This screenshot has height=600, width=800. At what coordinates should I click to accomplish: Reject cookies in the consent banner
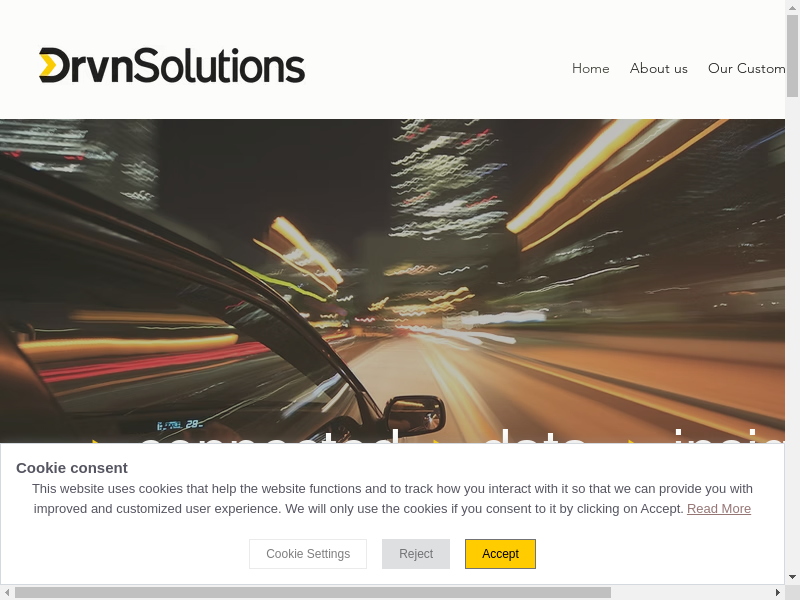(416, 554)
